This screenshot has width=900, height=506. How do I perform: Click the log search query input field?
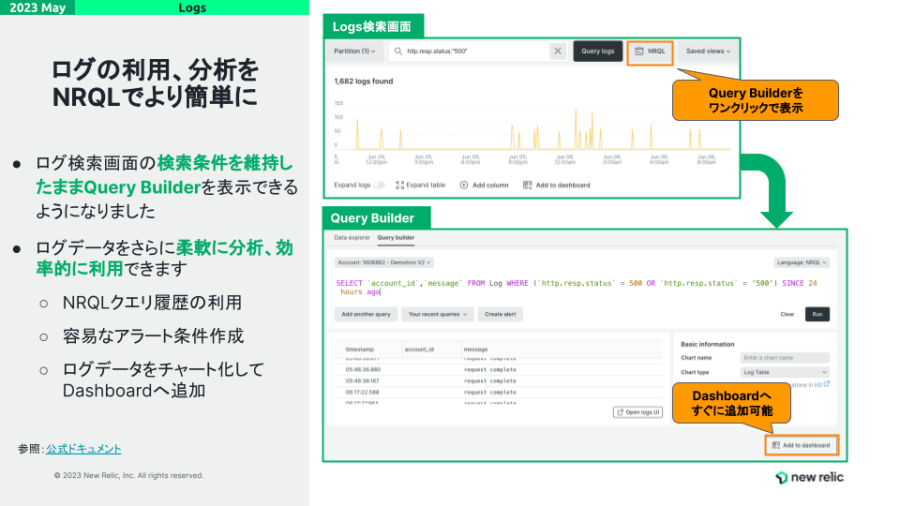[478, 51]
